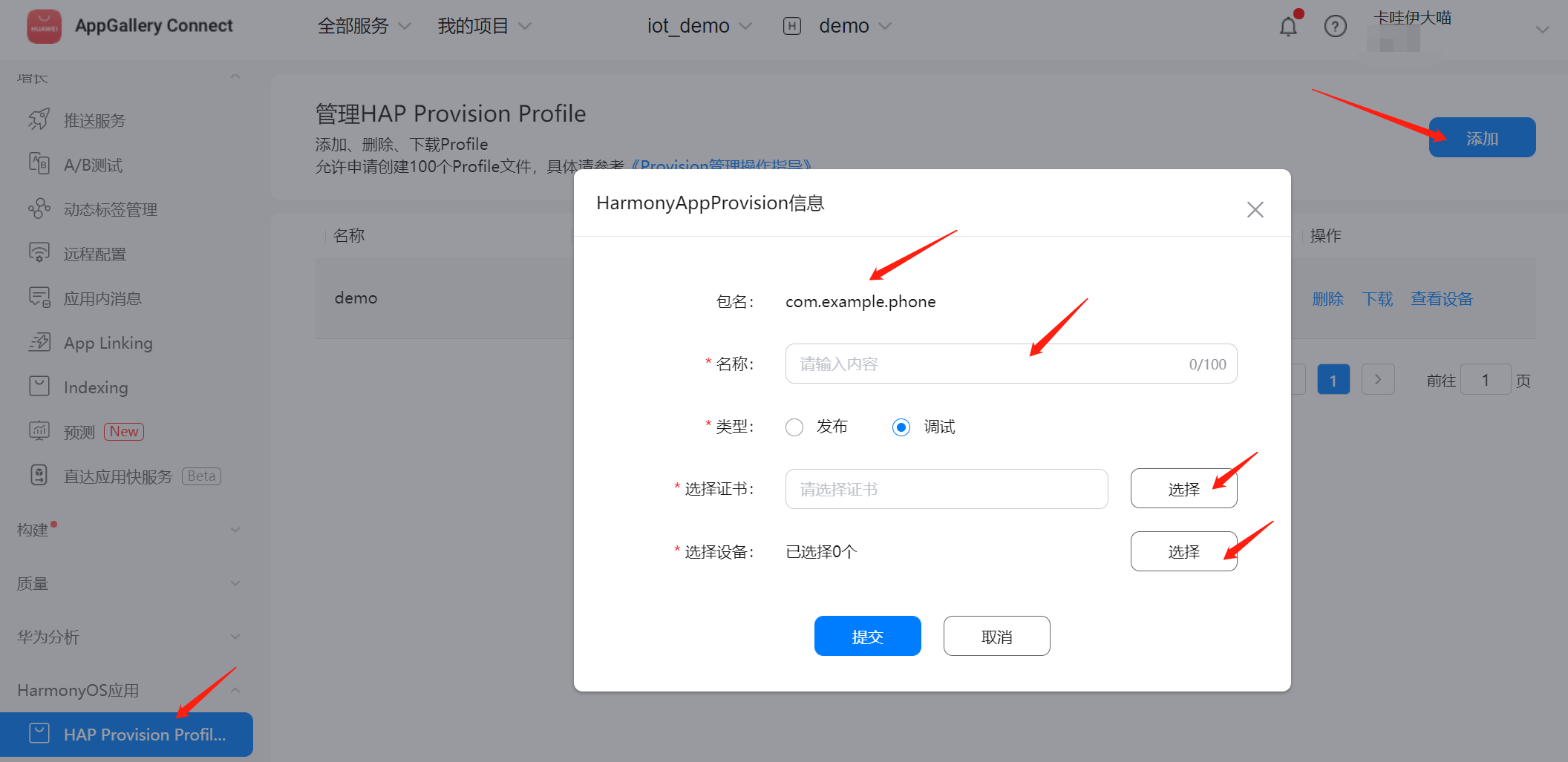Click the 请选择证书 certificate field
Screen dimensions: 1568x762
[947, 488]
